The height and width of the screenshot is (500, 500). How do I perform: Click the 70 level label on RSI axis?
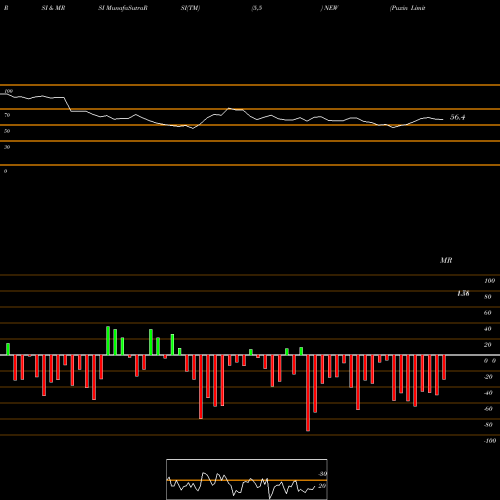coord(7,115)
